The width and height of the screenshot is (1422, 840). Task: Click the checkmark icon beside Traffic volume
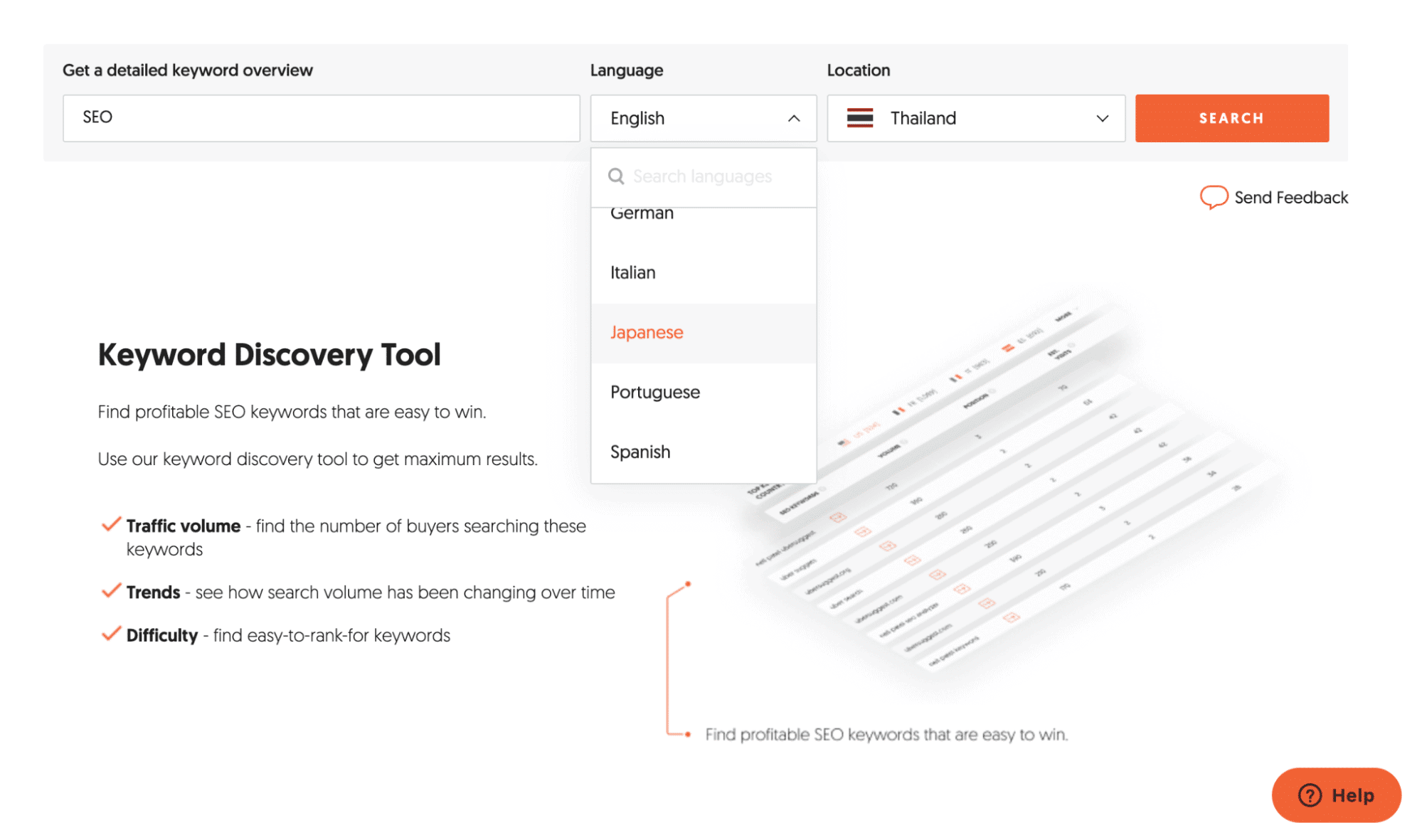[110, 524]
